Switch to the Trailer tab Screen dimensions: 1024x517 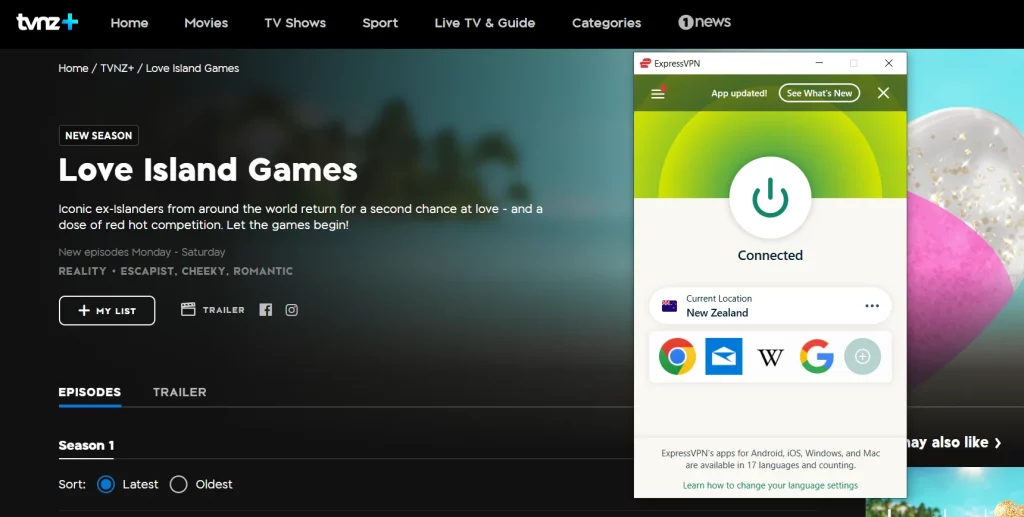tap(180, 392)
